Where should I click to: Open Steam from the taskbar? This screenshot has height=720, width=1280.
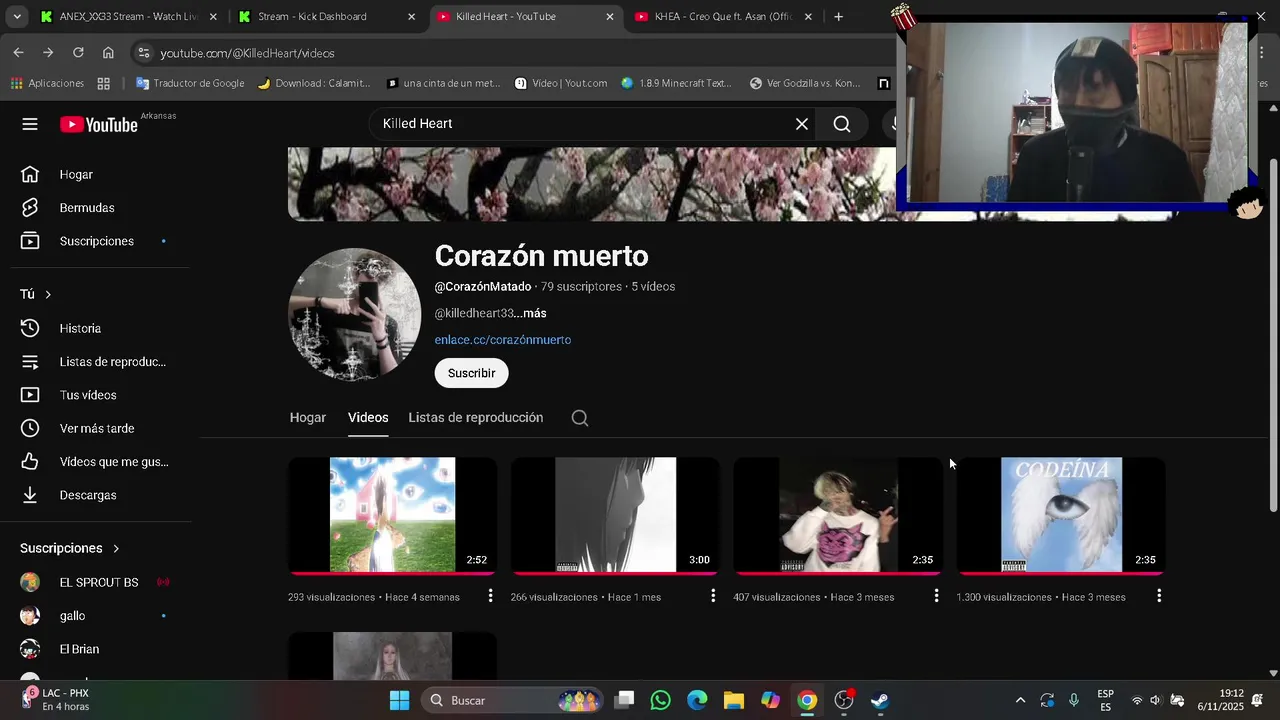(x=880, y=700)
